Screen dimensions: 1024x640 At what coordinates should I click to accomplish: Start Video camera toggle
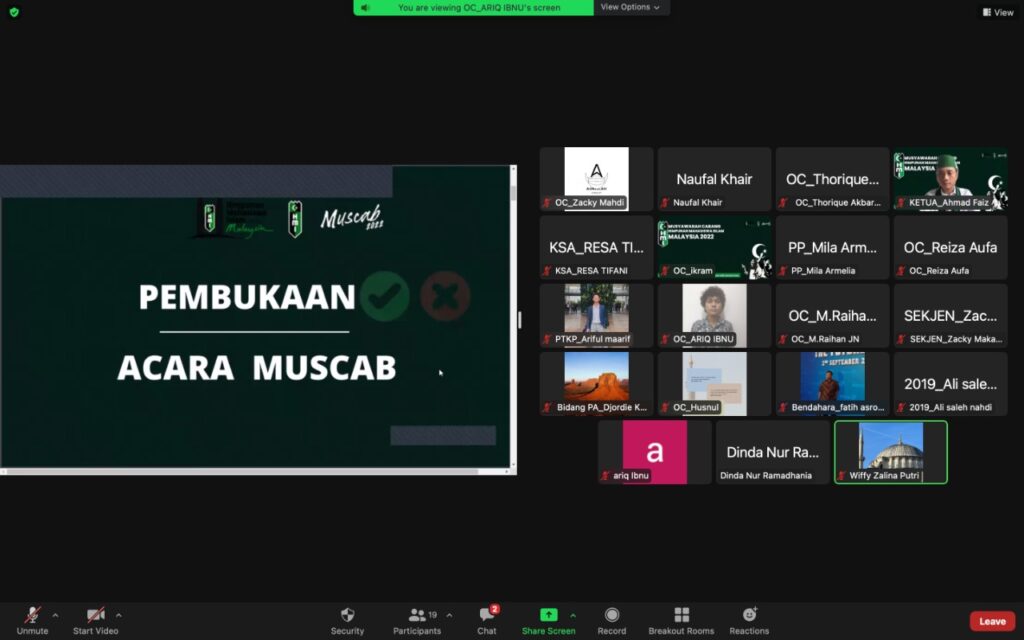point(95,620)
